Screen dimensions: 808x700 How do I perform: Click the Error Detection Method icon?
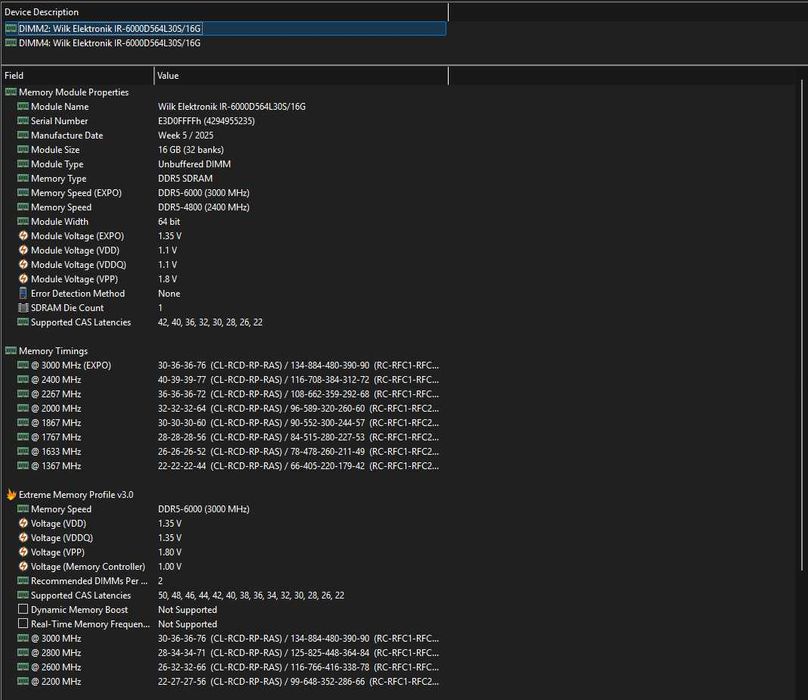[x=23, y=293]
